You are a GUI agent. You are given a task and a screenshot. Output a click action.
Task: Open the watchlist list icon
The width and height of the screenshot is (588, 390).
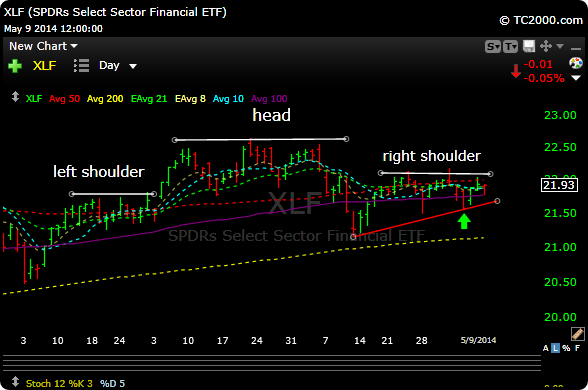pos(81,66)
